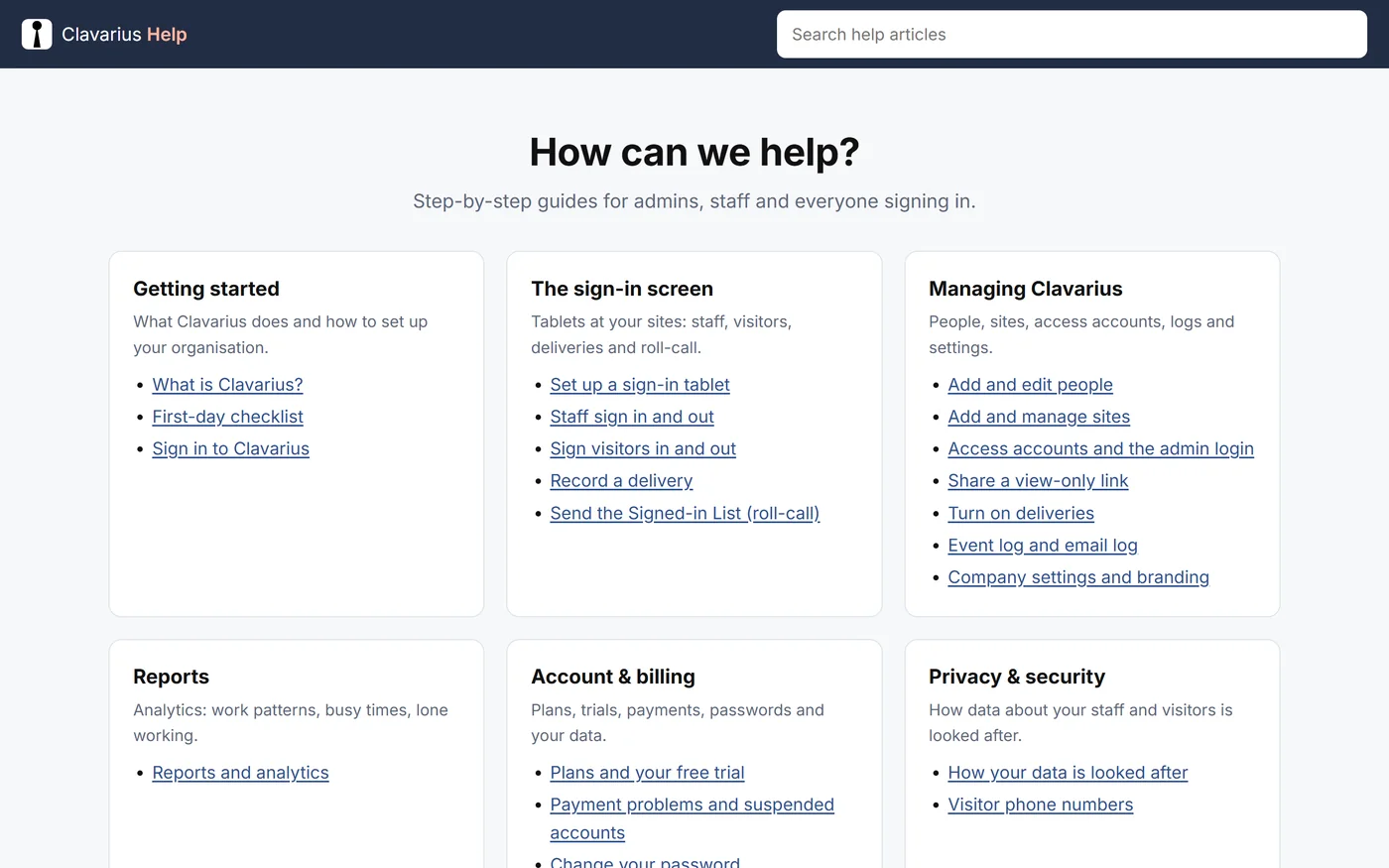Open Share a view-only link article

[1038, 481]
